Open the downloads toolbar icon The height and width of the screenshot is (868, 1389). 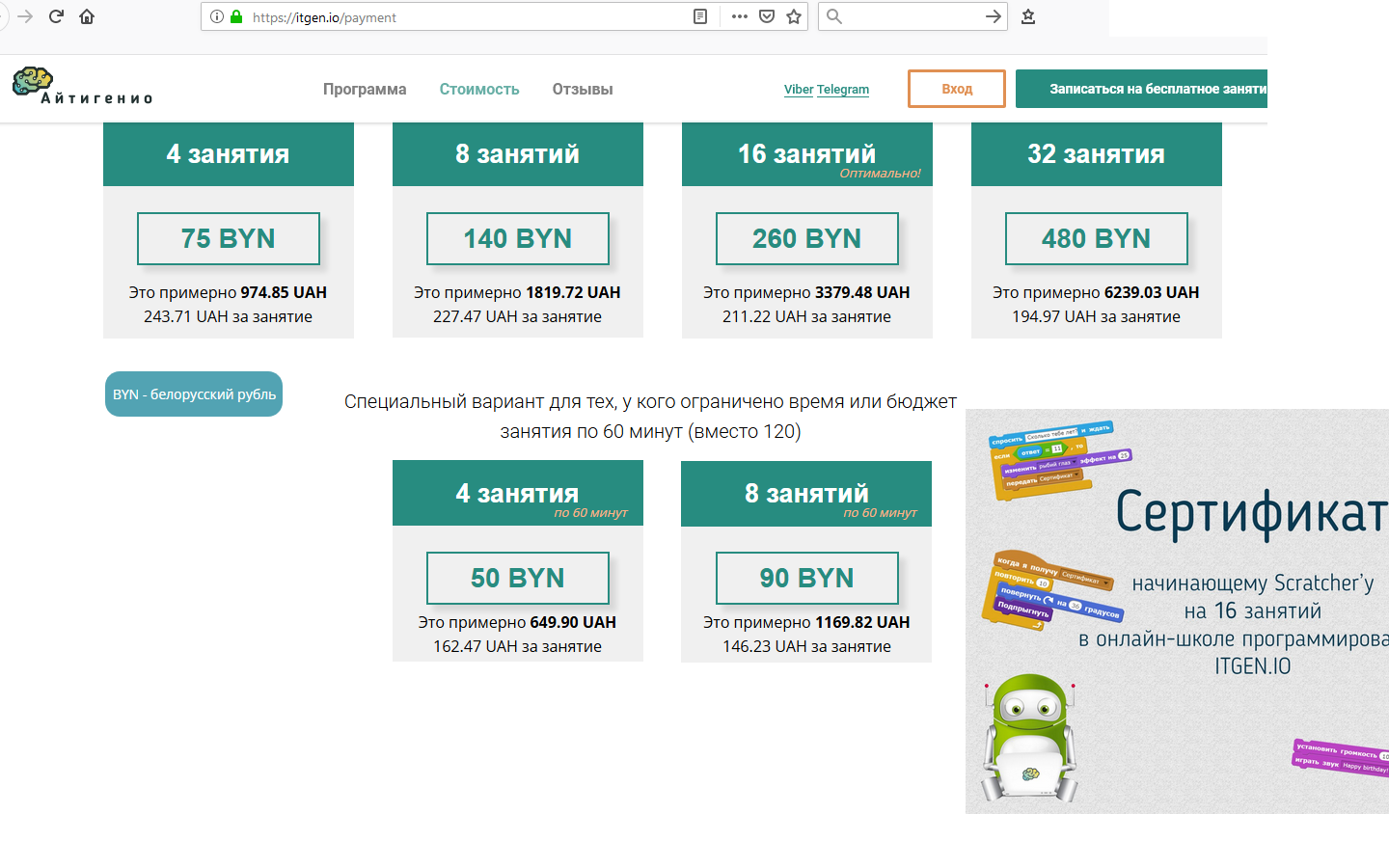click(x=1028, y=16)
